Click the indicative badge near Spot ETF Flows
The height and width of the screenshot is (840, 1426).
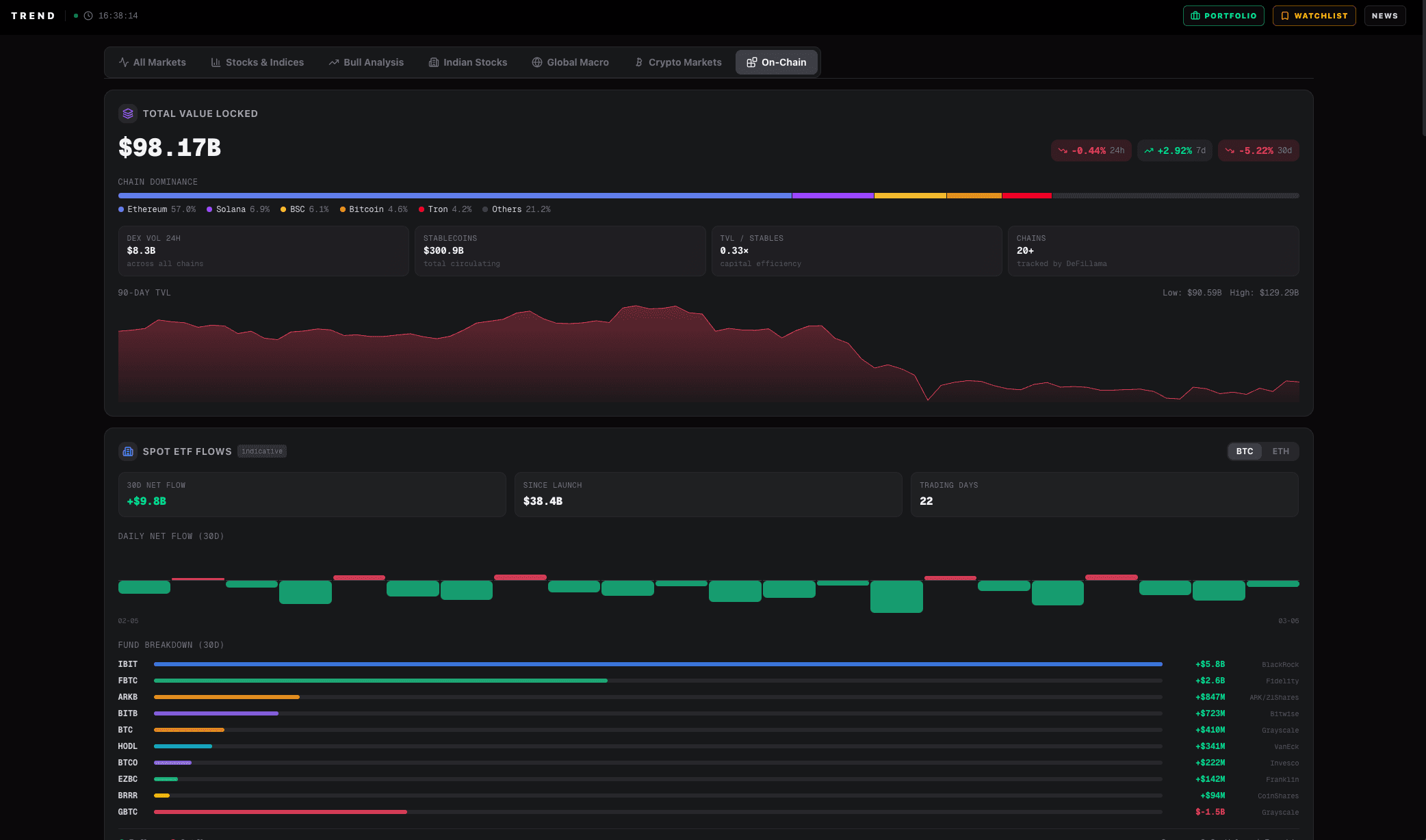(262, 451)
